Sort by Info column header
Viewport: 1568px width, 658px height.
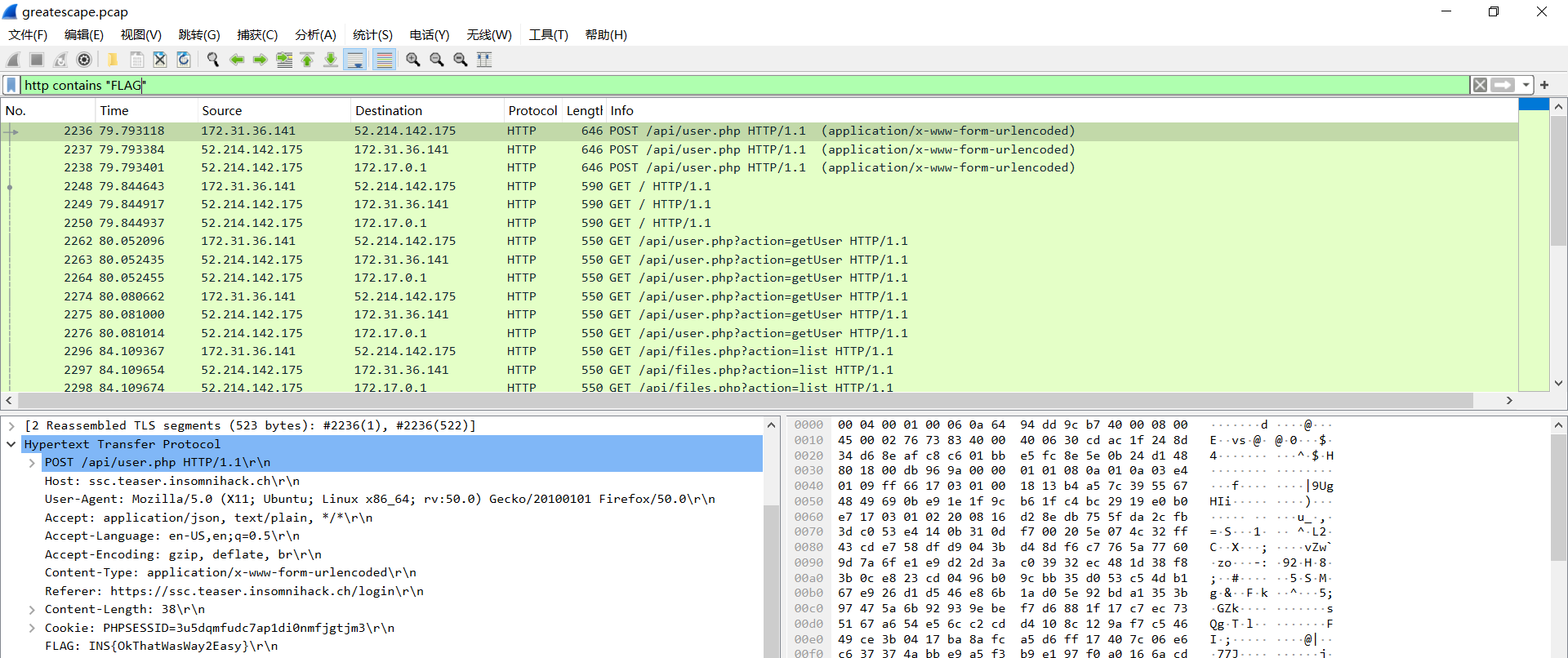tap(1062, 111)
